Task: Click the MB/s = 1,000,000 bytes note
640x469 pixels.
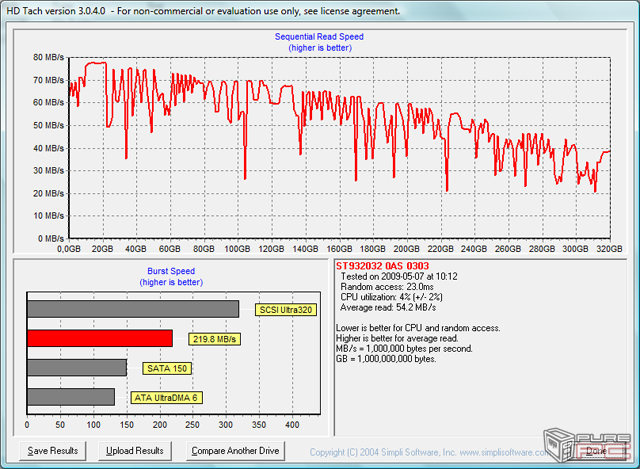Action: pyautogui.click(x=404, y=349)
